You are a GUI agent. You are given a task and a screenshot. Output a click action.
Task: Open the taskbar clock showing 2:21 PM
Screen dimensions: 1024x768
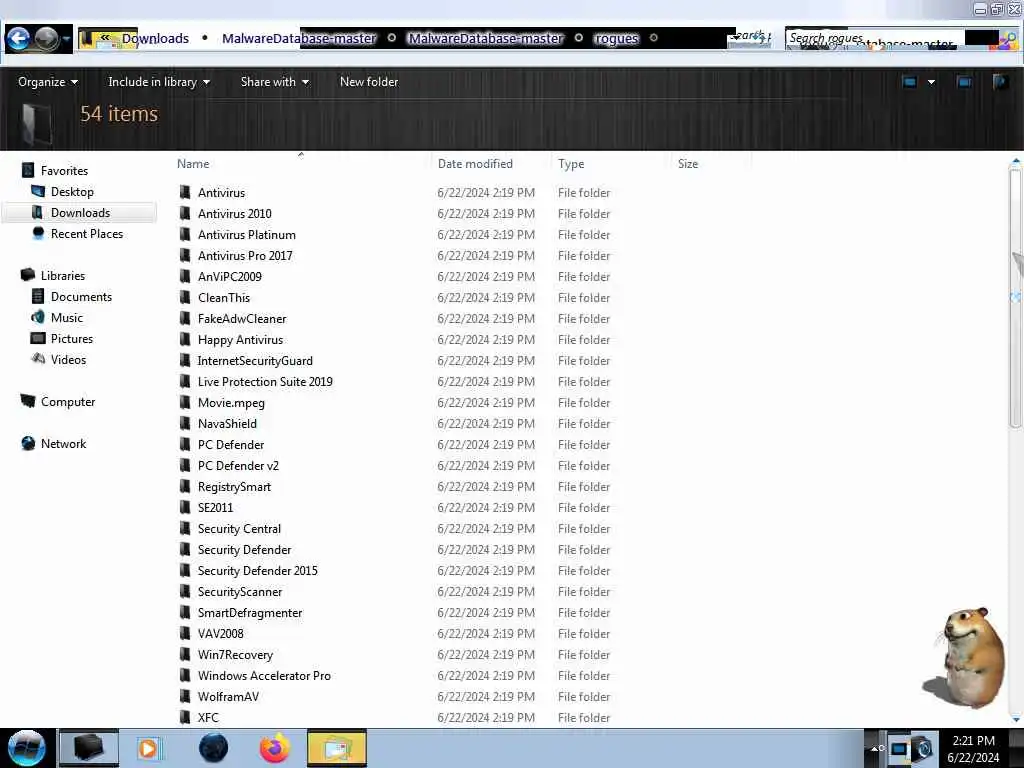click(973, 748)
